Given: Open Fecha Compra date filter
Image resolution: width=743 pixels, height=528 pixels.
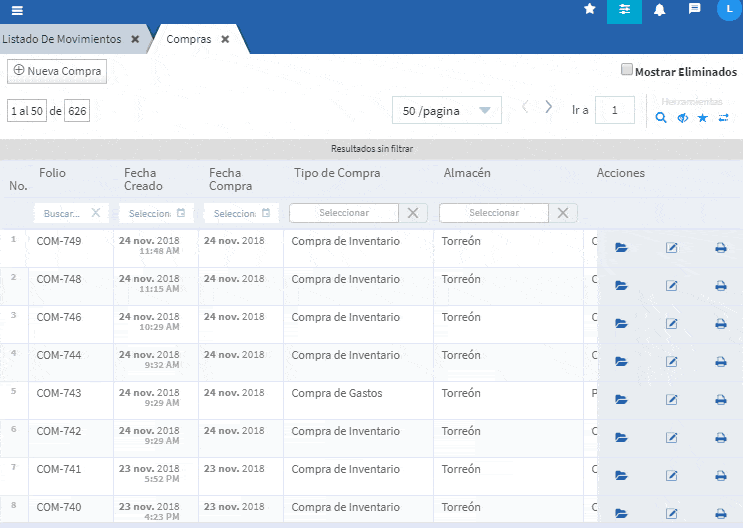Looking at the screenshot, I should tap(241, 213).
